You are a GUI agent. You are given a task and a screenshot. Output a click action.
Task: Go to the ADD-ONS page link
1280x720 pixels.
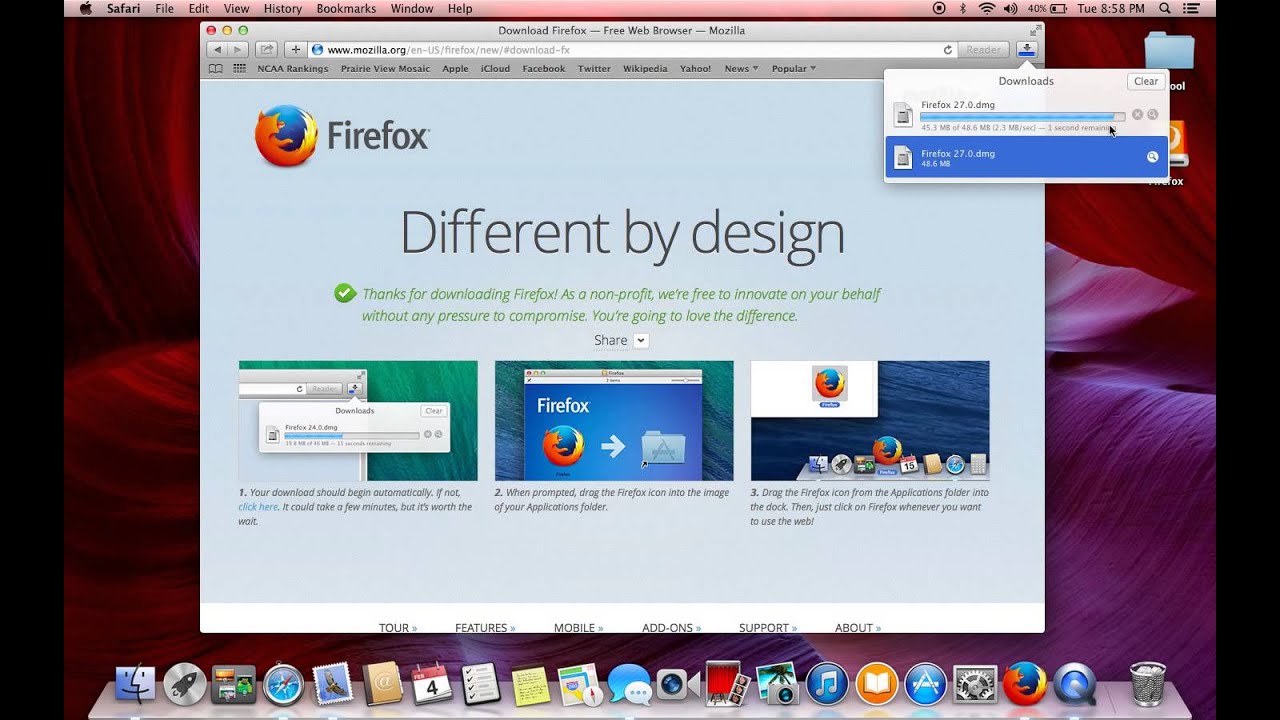671,628
